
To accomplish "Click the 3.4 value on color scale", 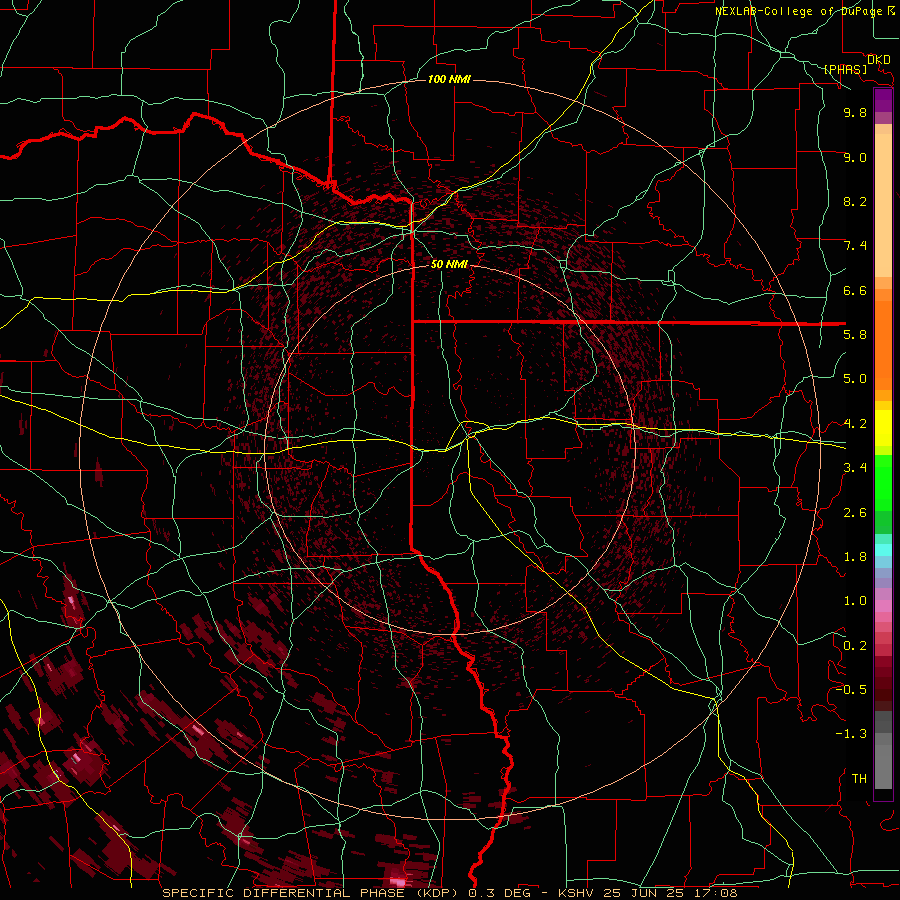I will (855, 468).
